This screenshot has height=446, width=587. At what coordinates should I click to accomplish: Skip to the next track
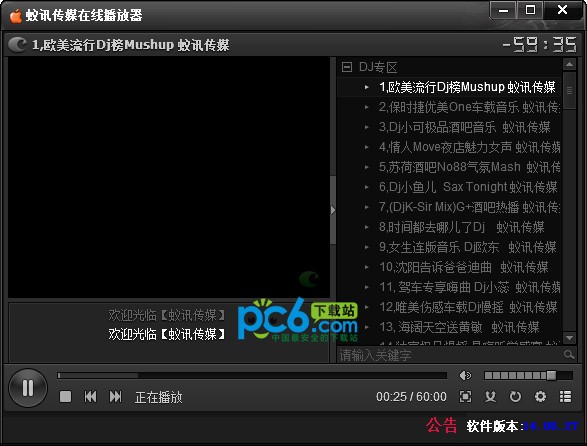(x=115, y=397)
